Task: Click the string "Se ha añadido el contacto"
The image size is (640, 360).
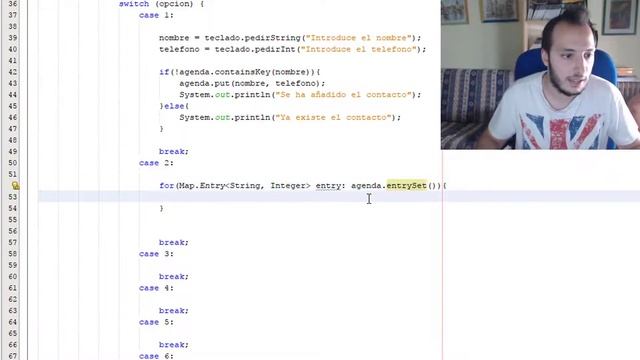Action: [x=343, y=95]
